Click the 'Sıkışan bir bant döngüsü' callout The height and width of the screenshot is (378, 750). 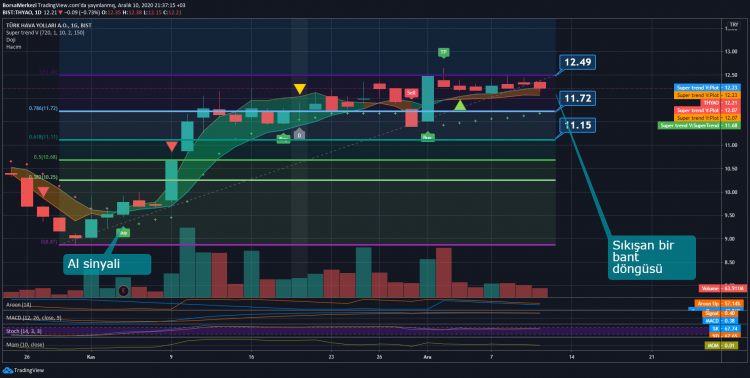point(652,257)
